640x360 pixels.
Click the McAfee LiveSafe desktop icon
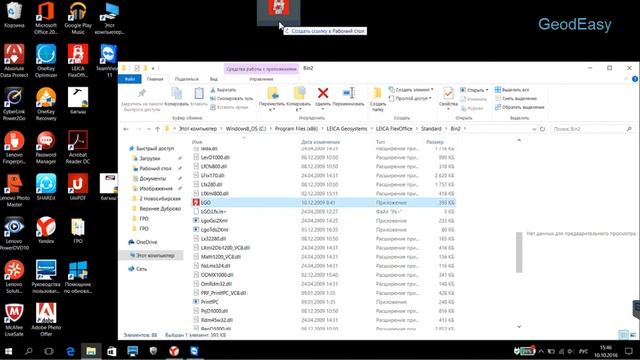[14, 320]
